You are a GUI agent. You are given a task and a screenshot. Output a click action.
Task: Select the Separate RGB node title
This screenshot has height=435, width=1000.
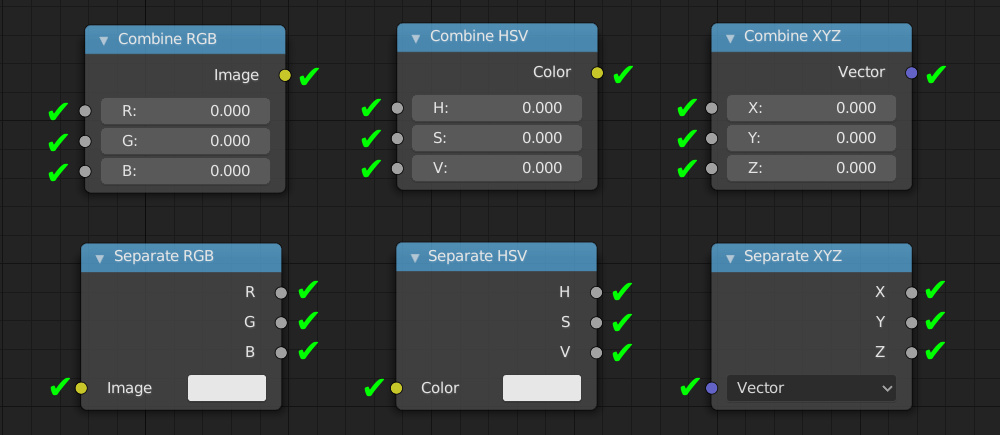164,256
